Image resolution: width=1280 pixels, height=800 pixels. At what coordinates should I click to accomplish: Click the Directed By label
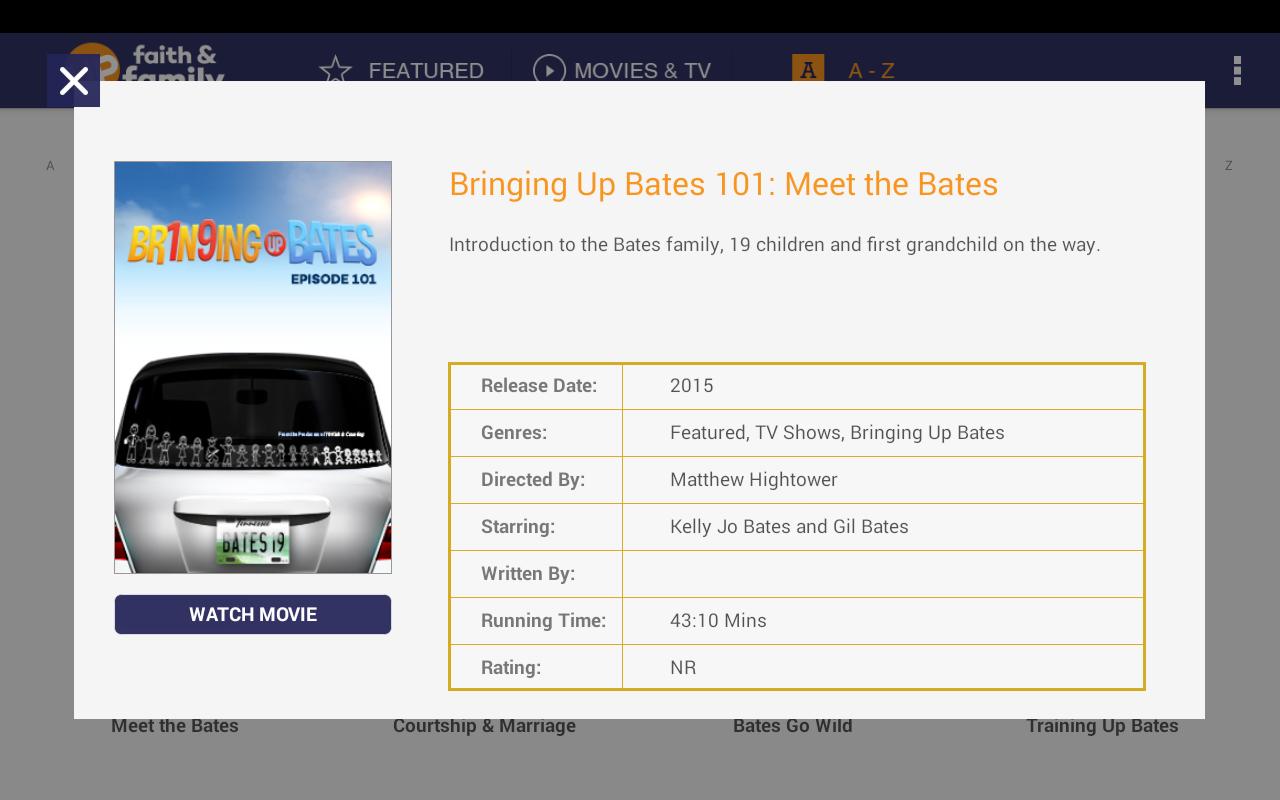(x=533, y=479)
